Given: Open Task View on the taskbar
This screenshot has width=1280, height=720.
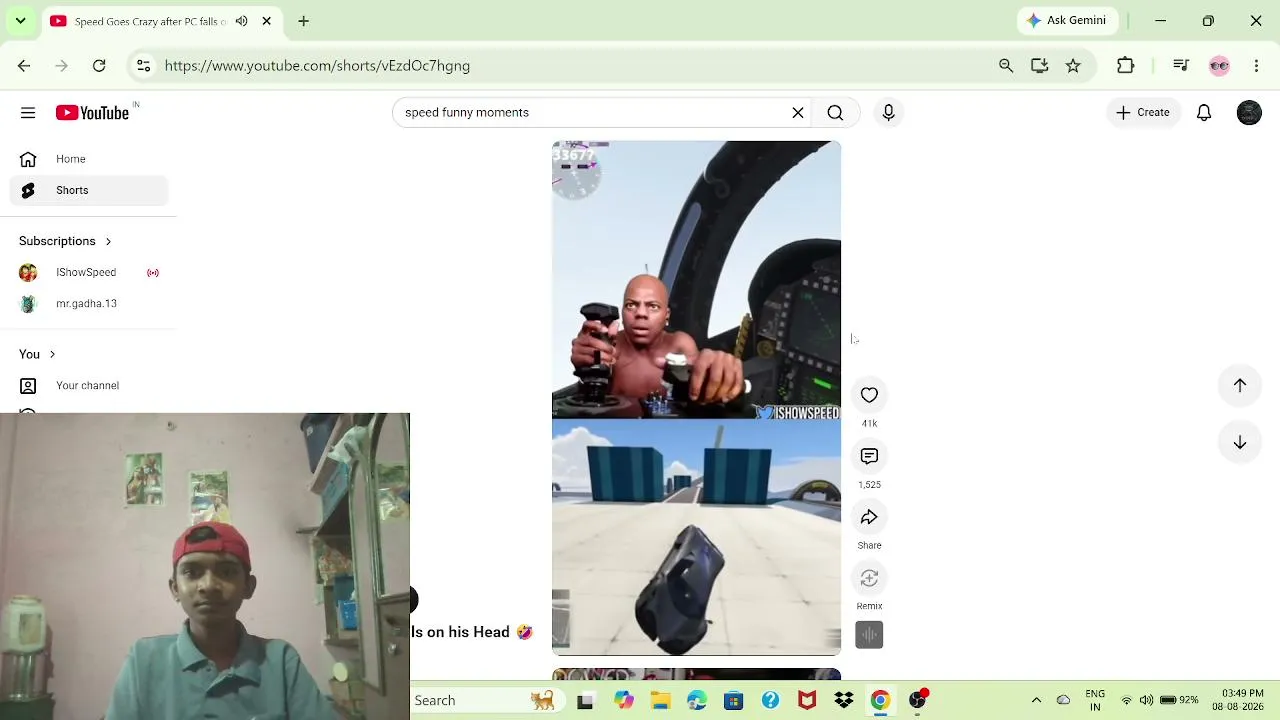Looking at the screenshot, I should click(x=585, y=701).
